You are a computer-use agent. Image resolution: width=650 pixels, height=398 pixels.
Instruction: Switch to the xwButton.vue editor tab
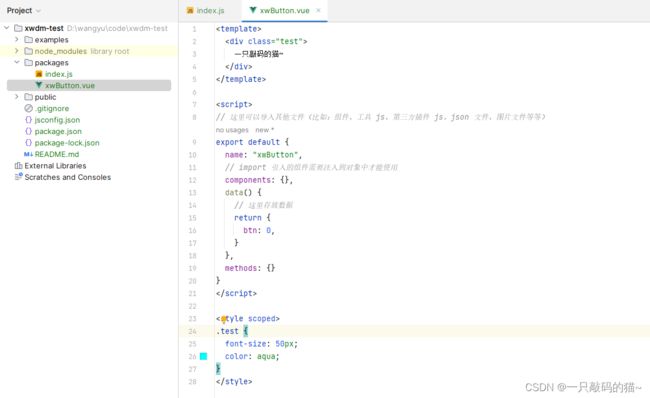click(x=284, y=11)
